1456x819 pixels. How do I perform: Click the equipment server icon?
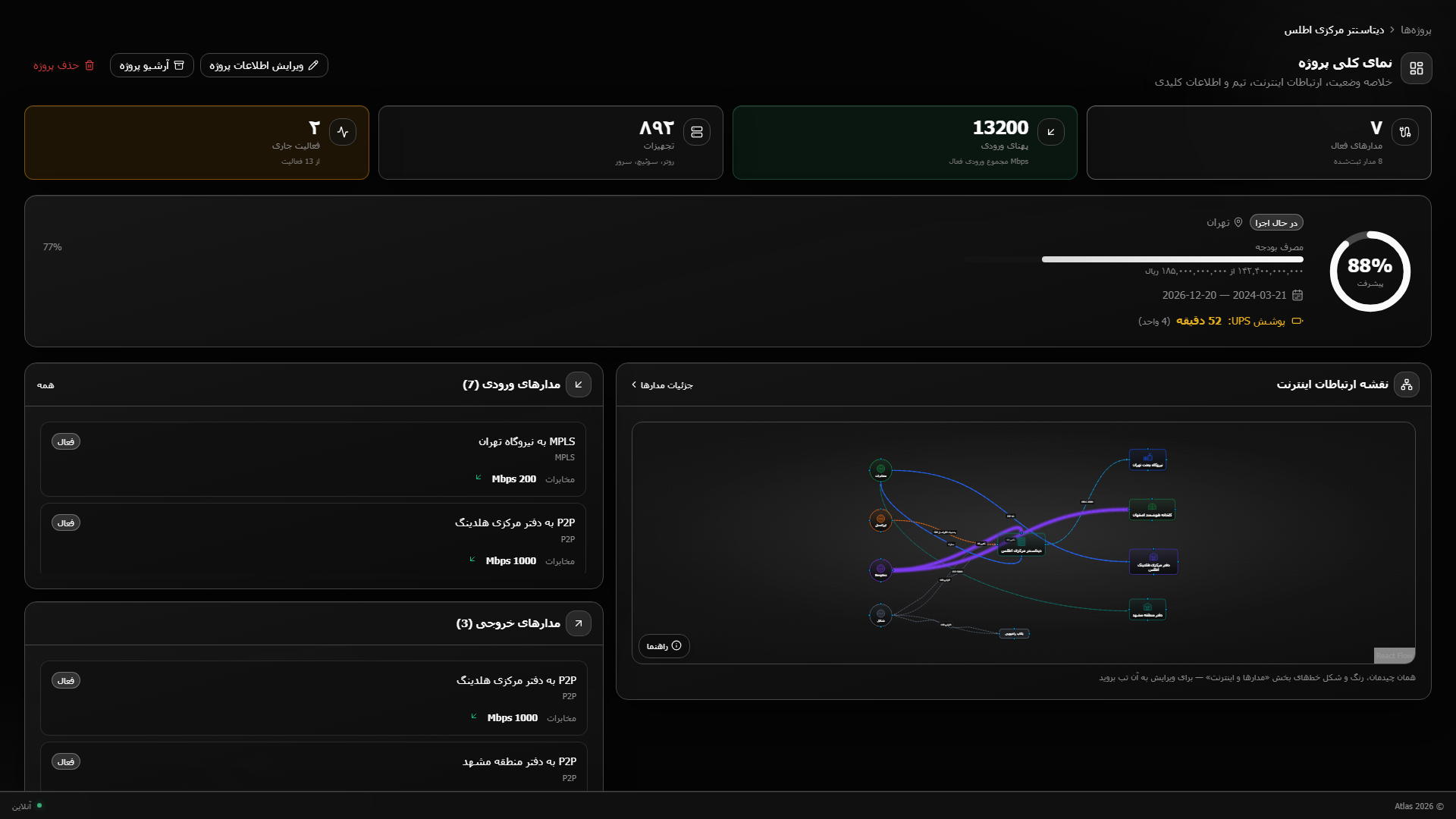click(x=697, y=132)
